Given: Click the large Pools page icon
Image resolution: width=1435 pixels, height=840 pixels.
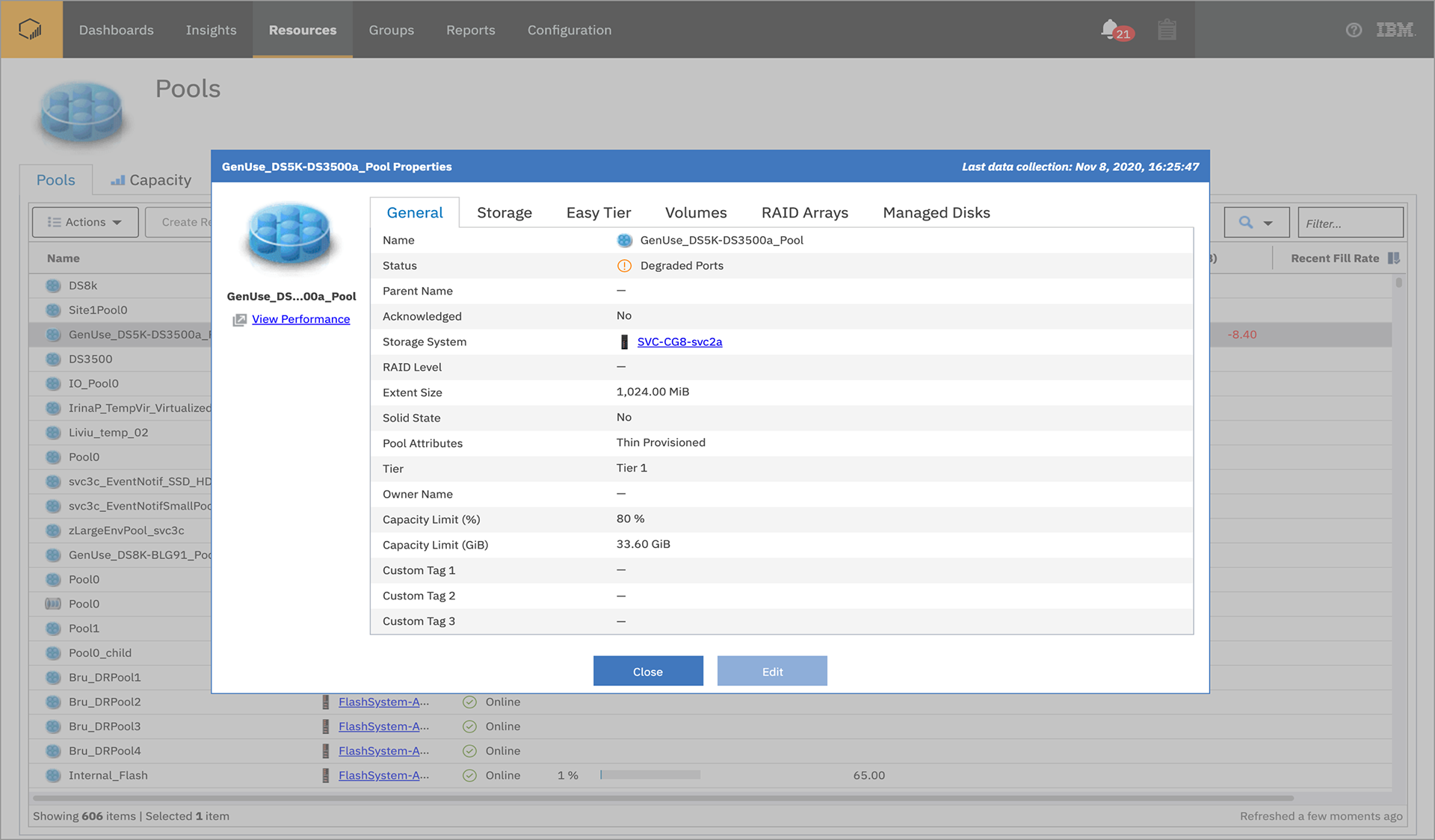Looking at the screenshot, I should [81, 112].
